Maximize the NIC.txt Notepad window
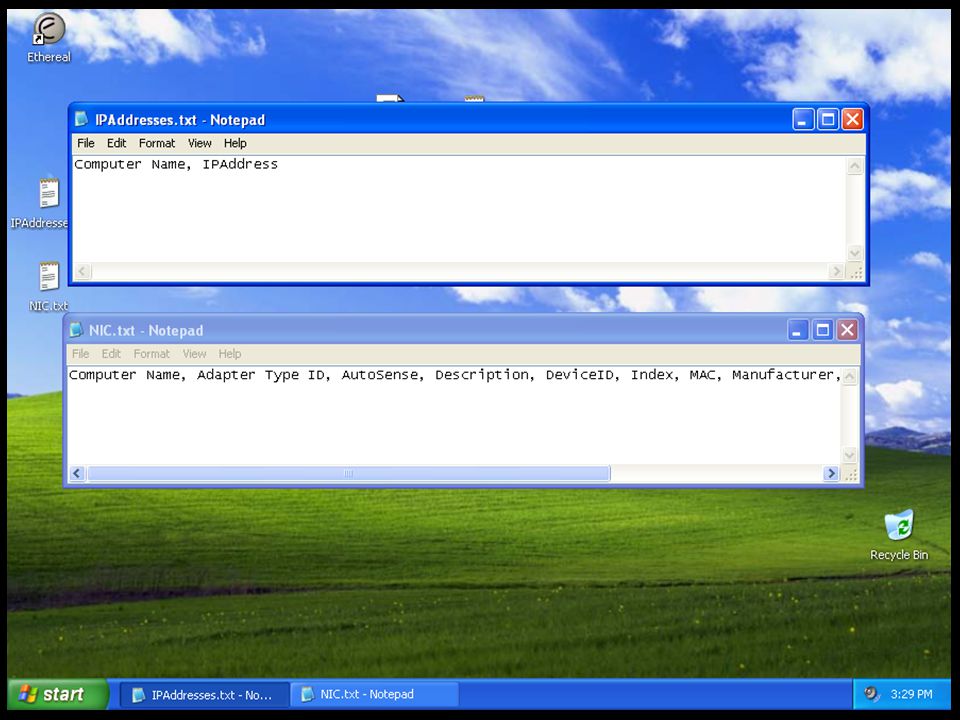 click(822, 331)
